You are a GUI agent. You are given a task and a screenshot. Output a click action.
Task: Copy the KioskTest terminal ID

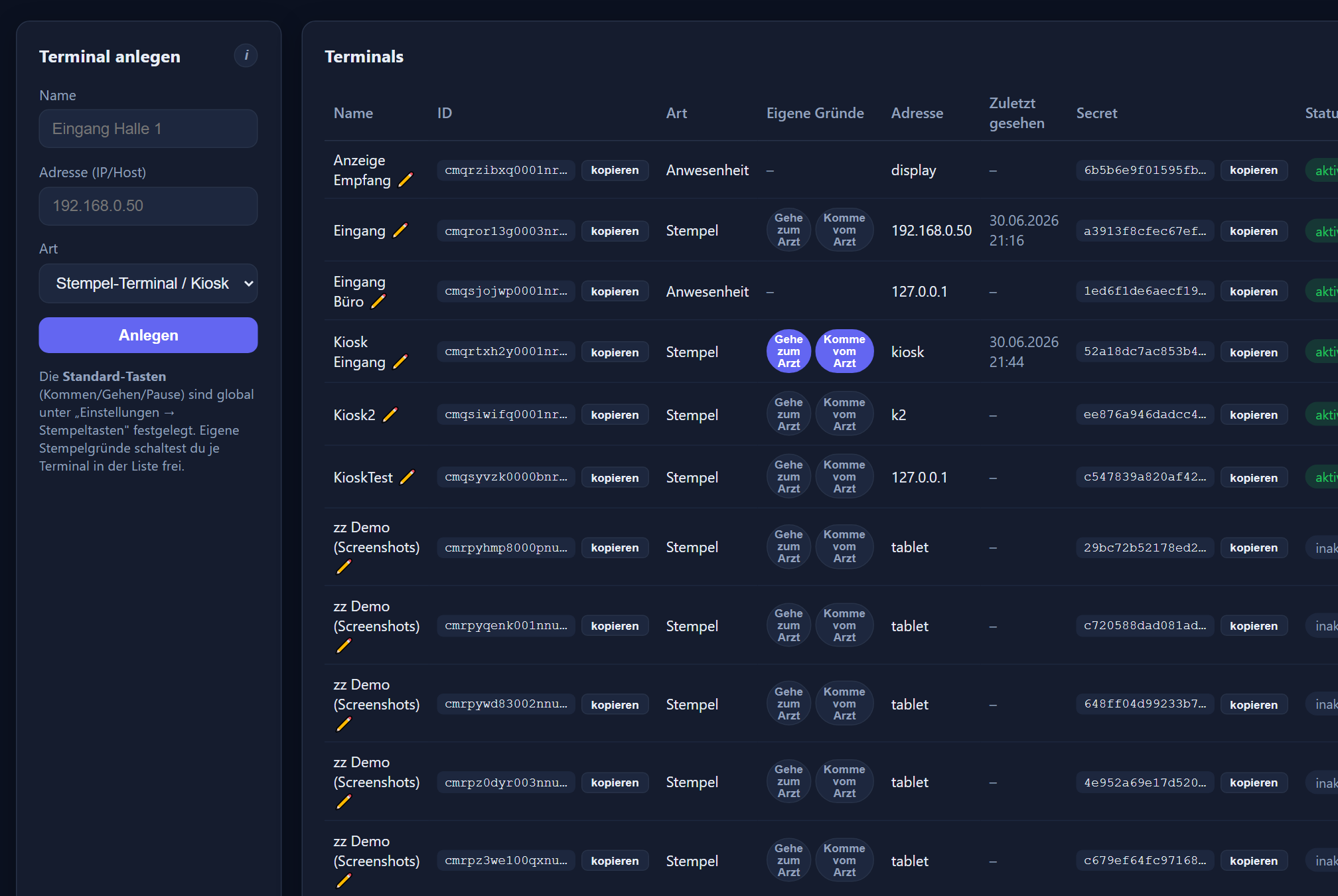tap(615, 478)
